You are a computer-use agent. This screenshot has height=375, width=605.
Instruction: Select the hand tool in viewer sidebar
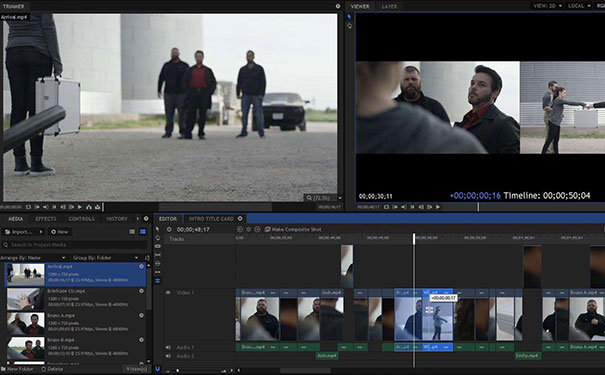point(350,25)
